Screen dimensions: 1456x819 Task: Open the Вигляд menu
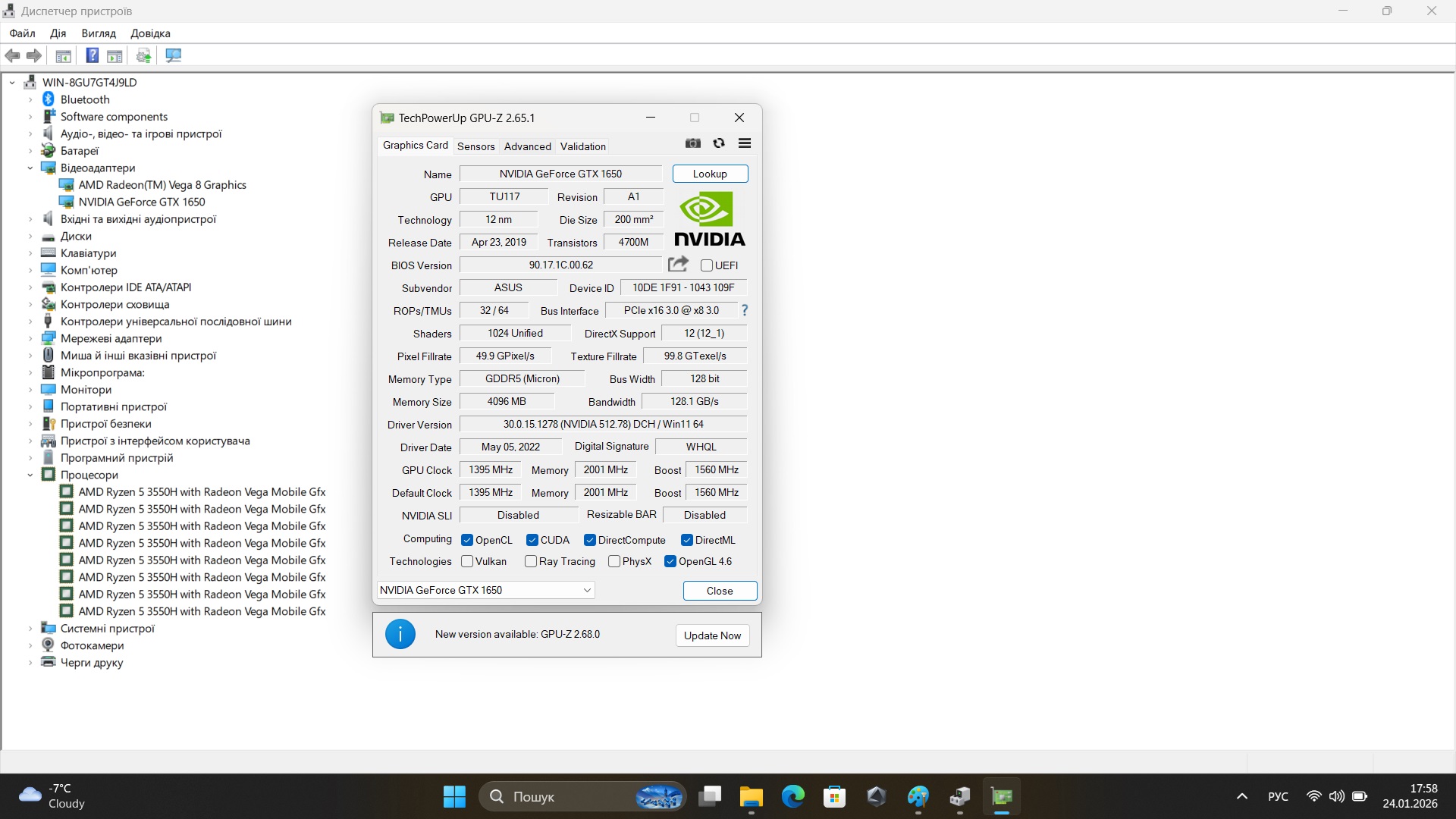99,33
